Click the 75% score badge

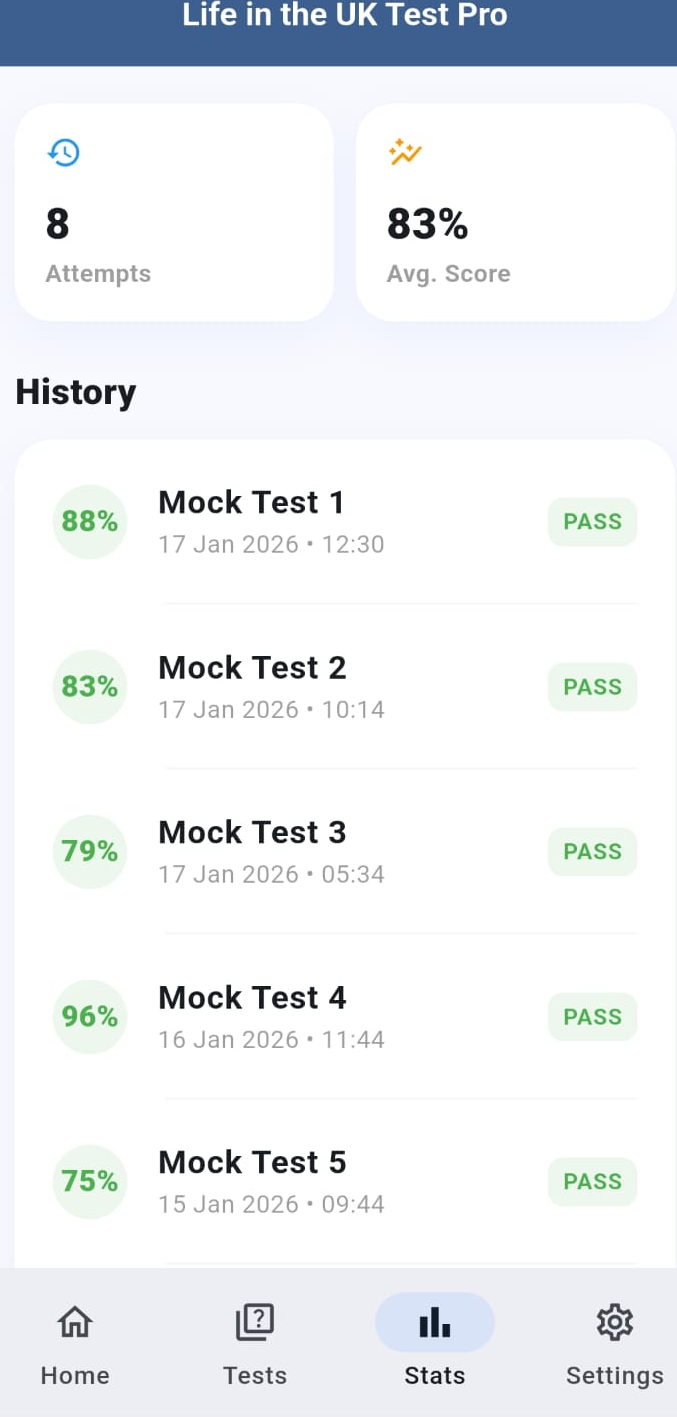90,1181
